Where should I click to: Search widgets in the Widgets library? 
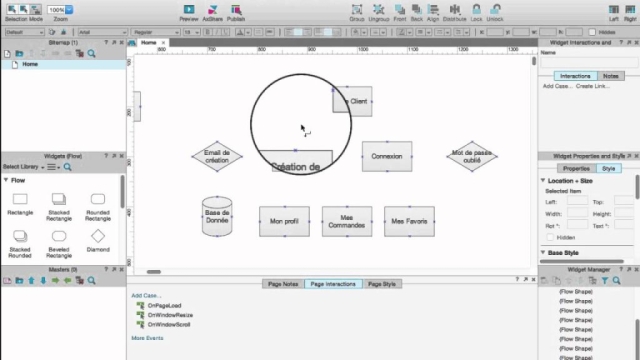(67, 167)
